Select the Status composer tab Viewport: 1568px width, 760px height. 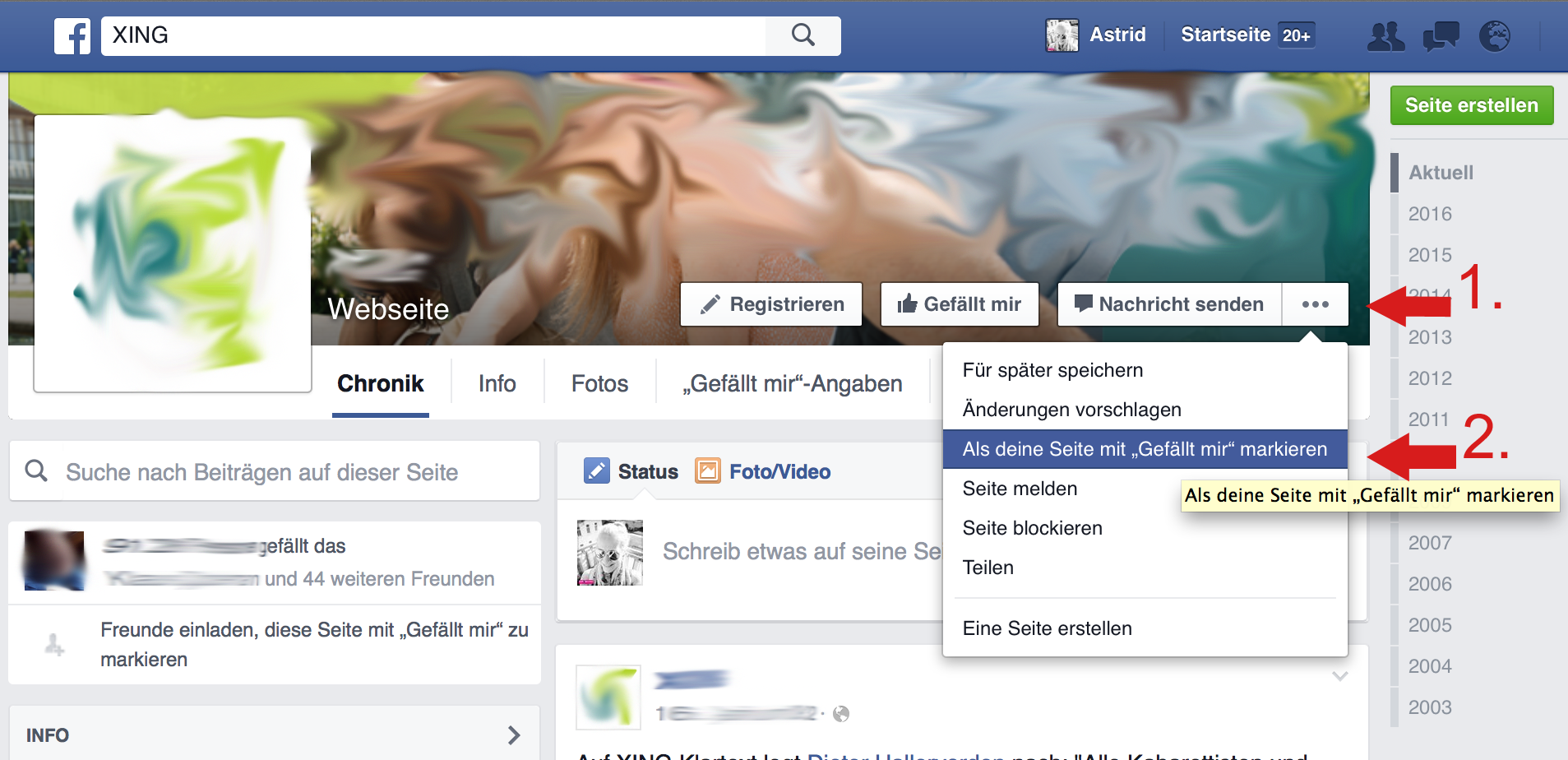(x=631, y=471)
